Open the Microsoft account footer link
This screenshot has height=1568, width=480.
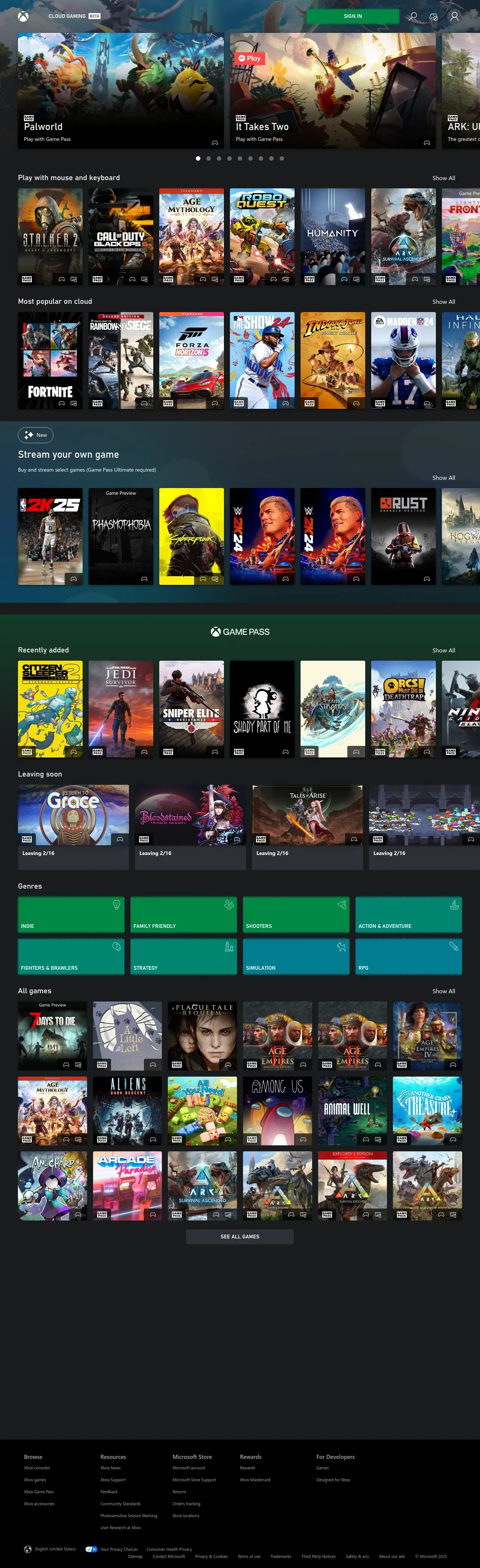189,1468
